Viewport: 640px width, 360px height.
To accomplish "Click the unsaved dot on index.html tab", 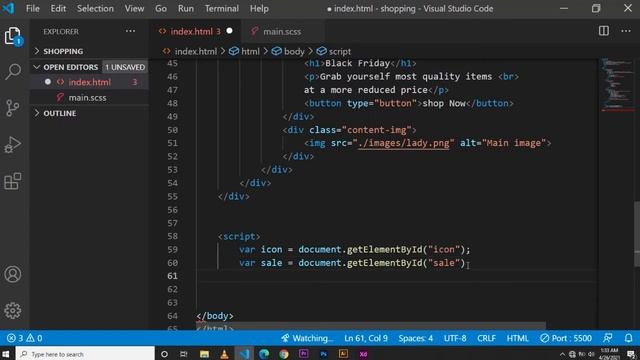I will 229,31.
